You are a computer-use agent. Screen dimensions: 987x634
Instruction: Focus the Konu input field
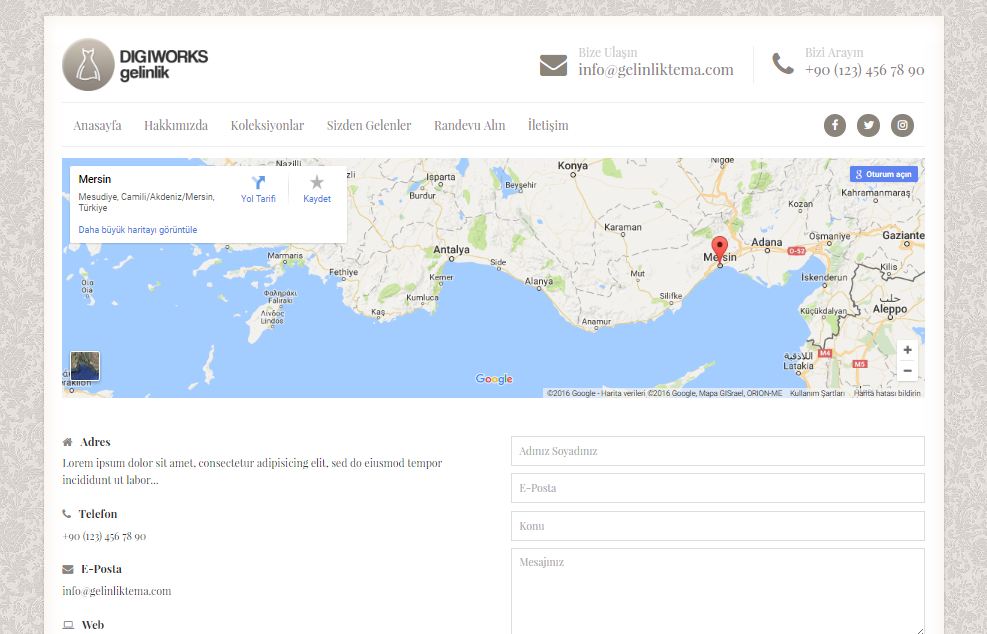718,526
